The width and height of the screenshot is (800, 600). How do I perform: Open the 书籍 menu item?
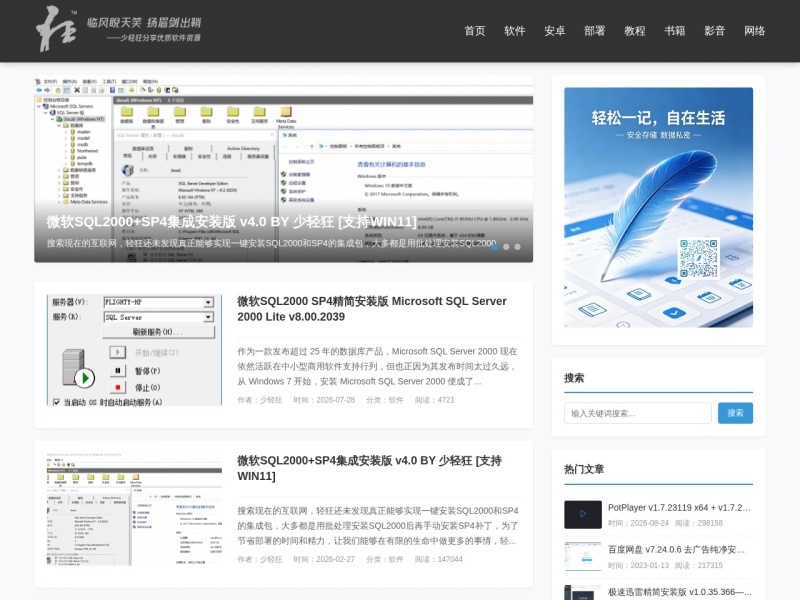pos(674,31)
